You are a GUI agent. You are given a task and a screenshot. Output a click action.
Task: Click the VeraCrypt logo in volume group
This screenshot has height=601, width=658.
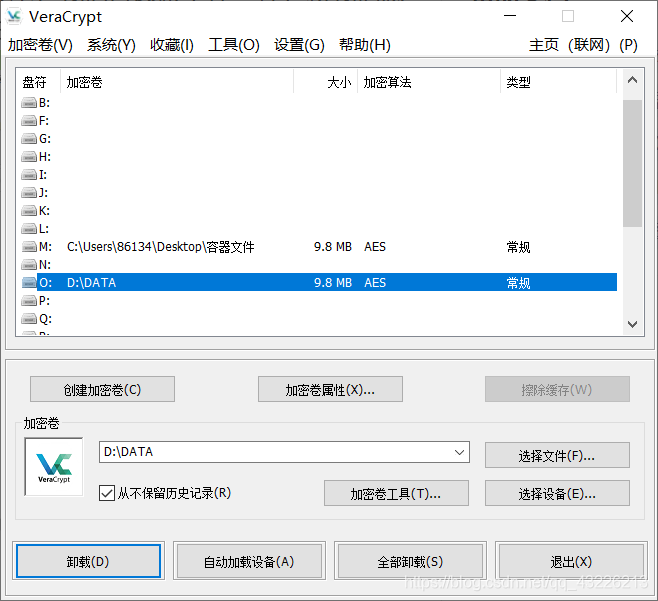point(54,467)
